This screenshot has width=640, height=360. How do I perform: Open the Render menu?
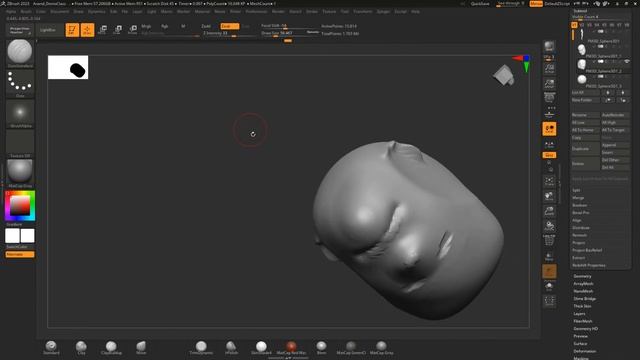(x=278, y=11)
